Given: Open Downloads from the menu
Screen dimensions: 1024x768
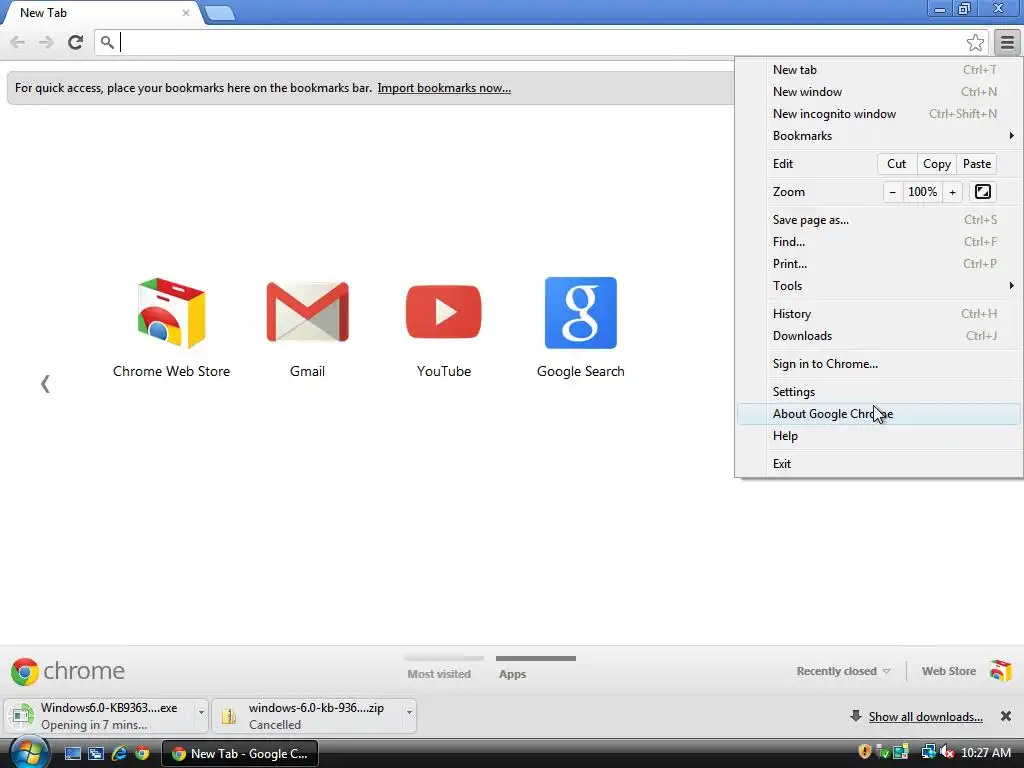Looking at the screenshot, I should coord(880,336).
